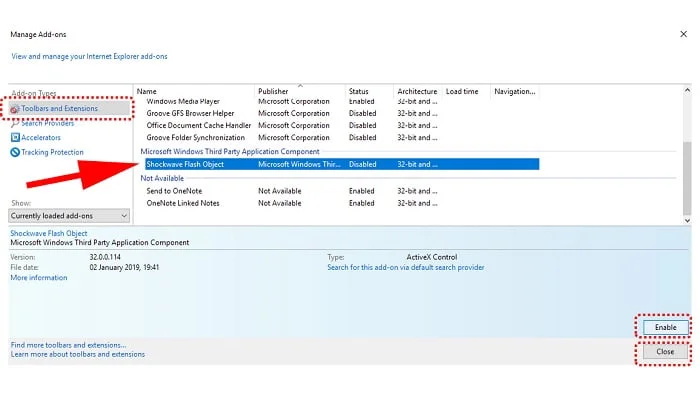Click the Tracking Protection icon
Screen dimensions: 700x393
point(15,152)
